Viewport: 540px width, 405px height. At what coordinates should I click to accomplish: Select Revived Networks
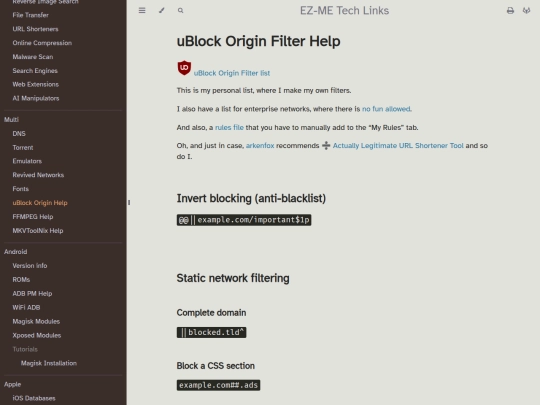[38, 175]
